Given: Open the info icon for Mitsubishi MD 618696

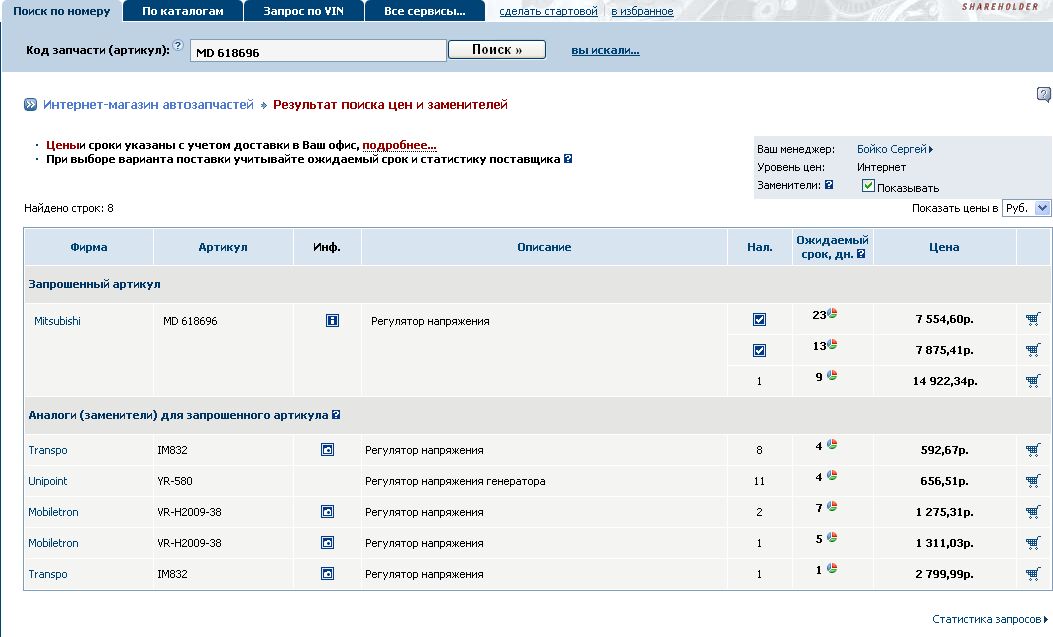Looking at the screenshot, I should 332,321.
